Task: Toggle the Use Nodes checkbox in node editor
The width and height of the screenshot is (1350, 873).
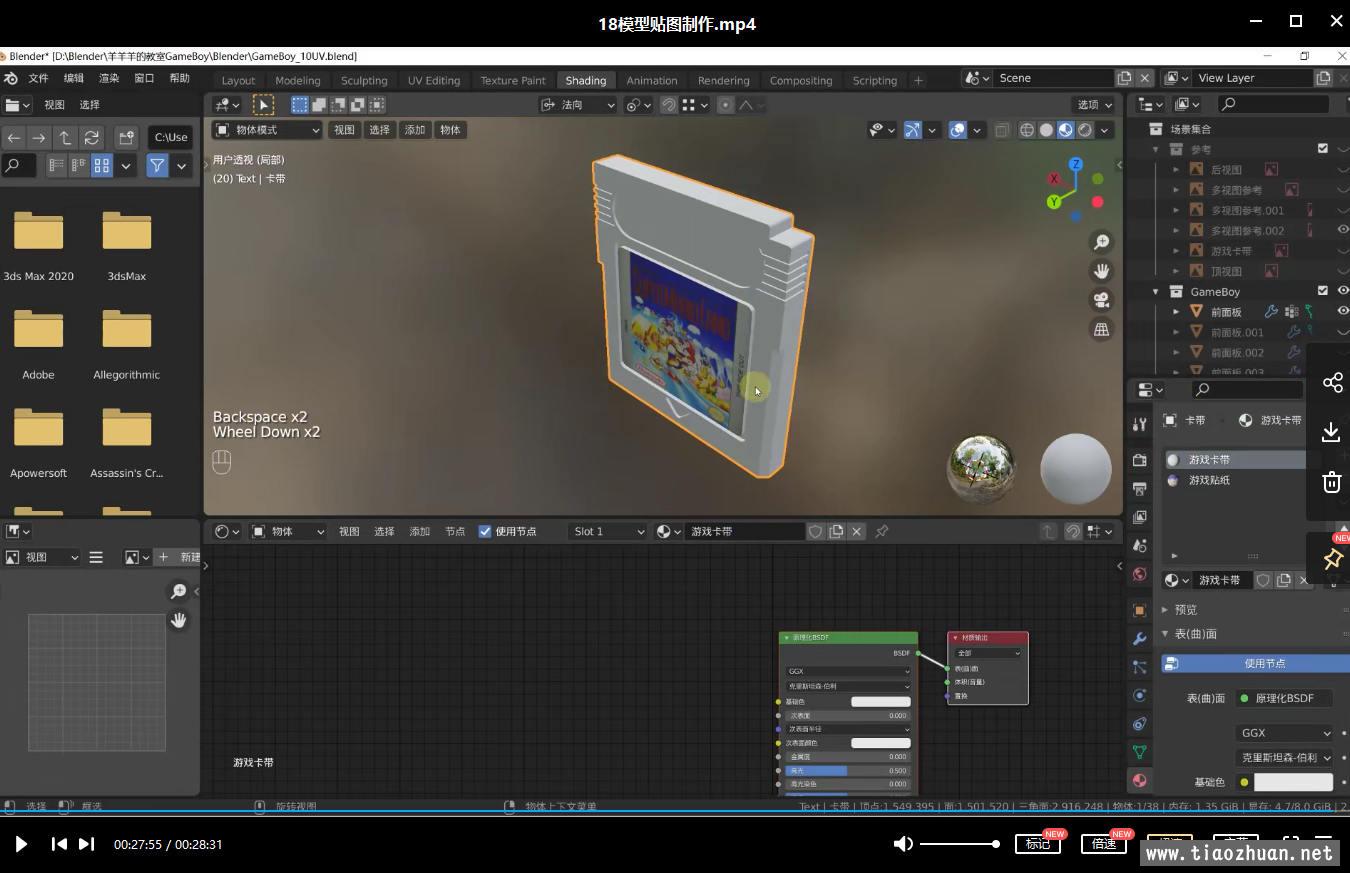Action: click(485, 532)
